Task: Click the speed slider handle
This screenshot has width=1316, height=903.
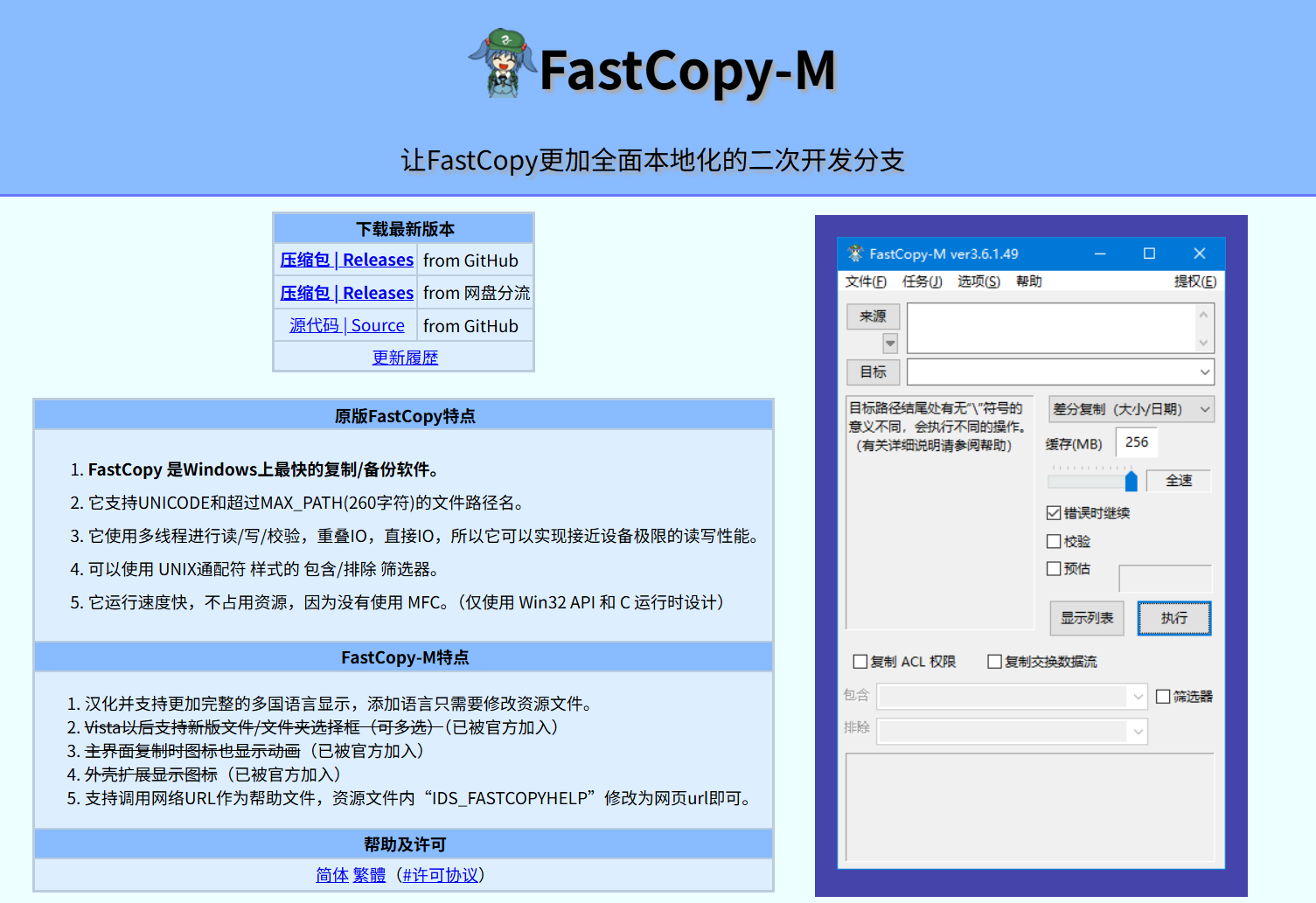Action: tap(1131, 481)
